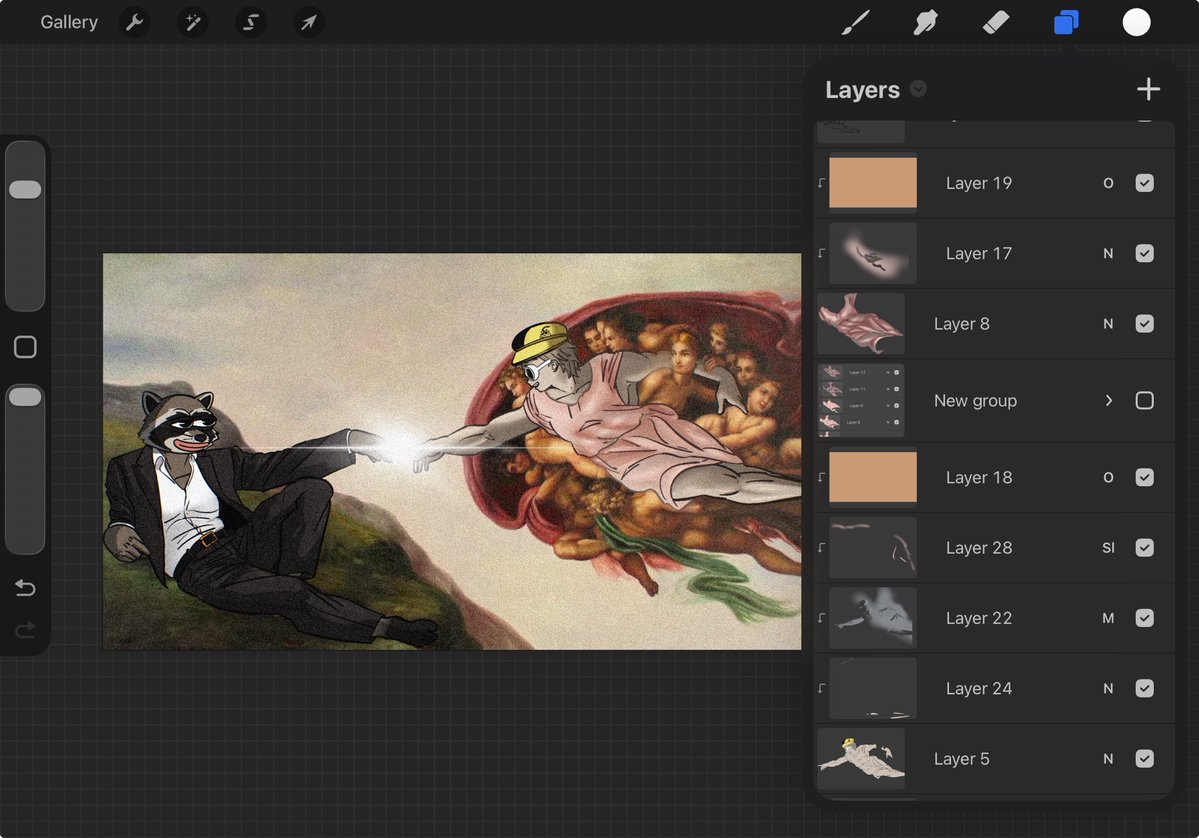
Task: Select Layer 5 figure thumbnail
Action: (x=861, y=758)
